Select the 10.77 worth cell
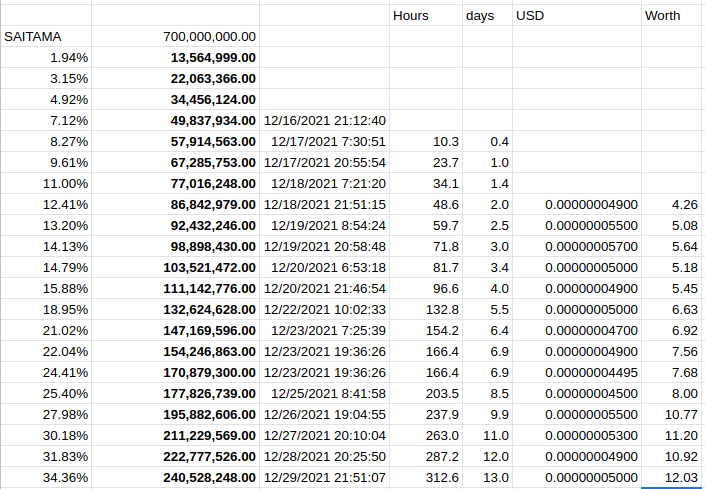This screenshot has width=705, height=489. [x=673, y=414]
